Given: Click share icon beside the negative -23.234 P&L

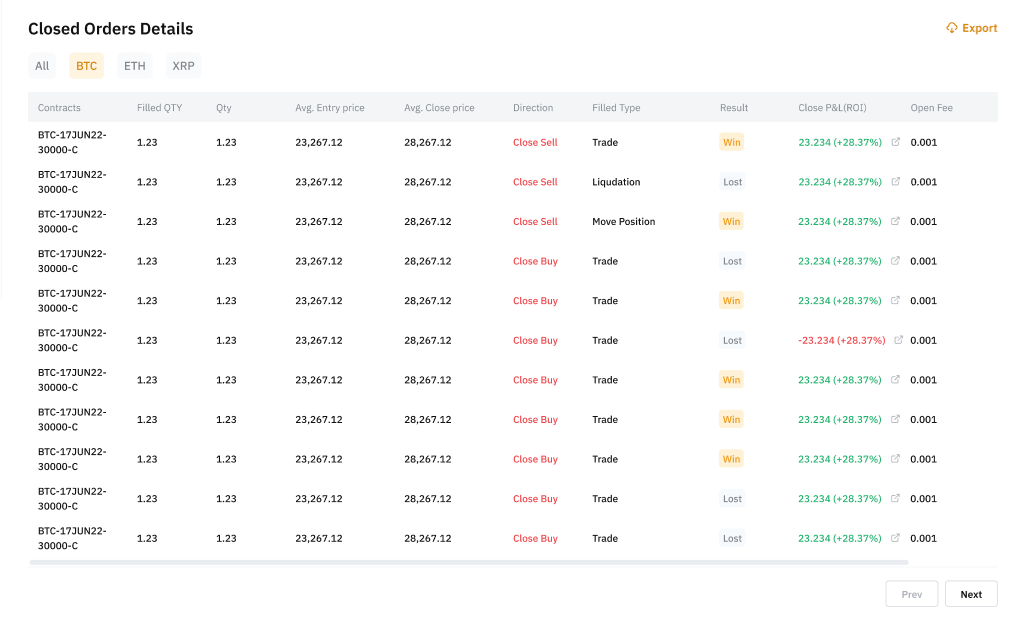Looking at the screenshot, I should click(x=898, y=340).
